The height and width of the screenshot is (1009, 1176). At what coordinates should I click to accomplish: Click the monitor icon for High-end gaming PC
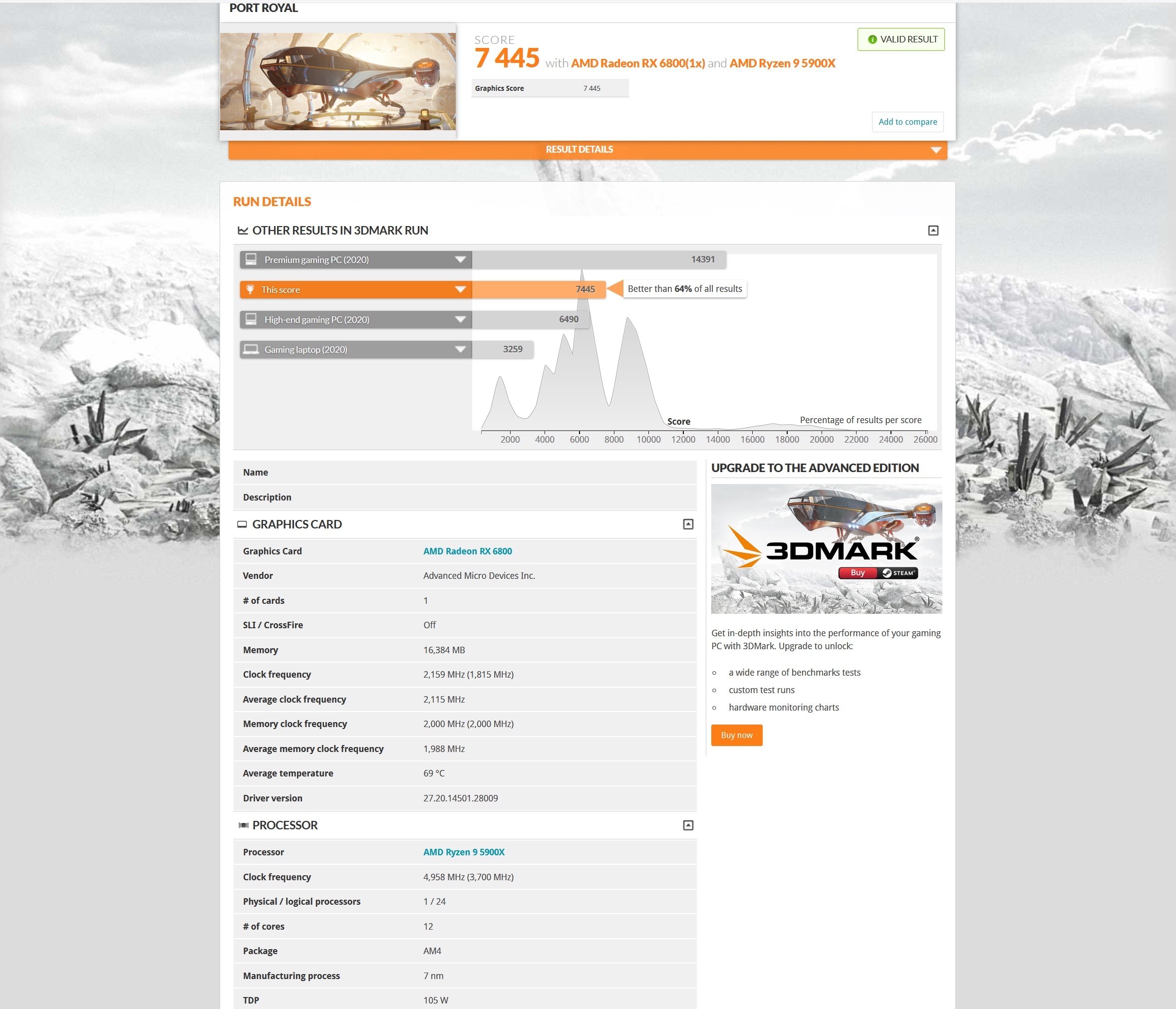pyautogui.click(x=251, y=319)
